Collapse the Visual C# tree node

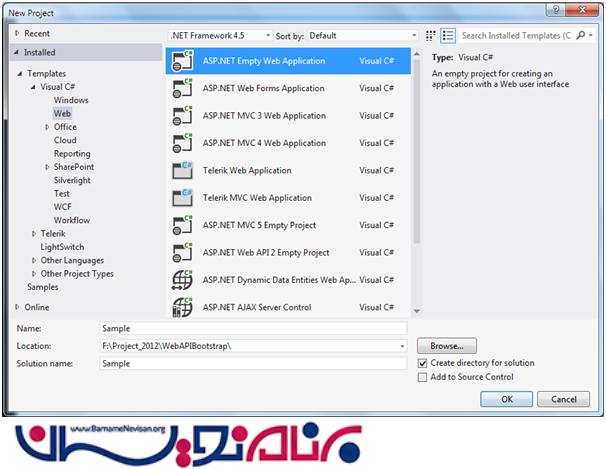click(x=33, y=87)
